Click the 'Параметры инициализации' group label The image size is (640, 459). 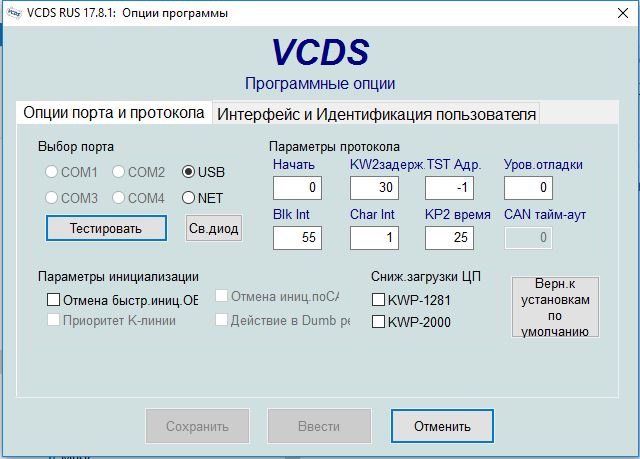click(x=118, y=277)
